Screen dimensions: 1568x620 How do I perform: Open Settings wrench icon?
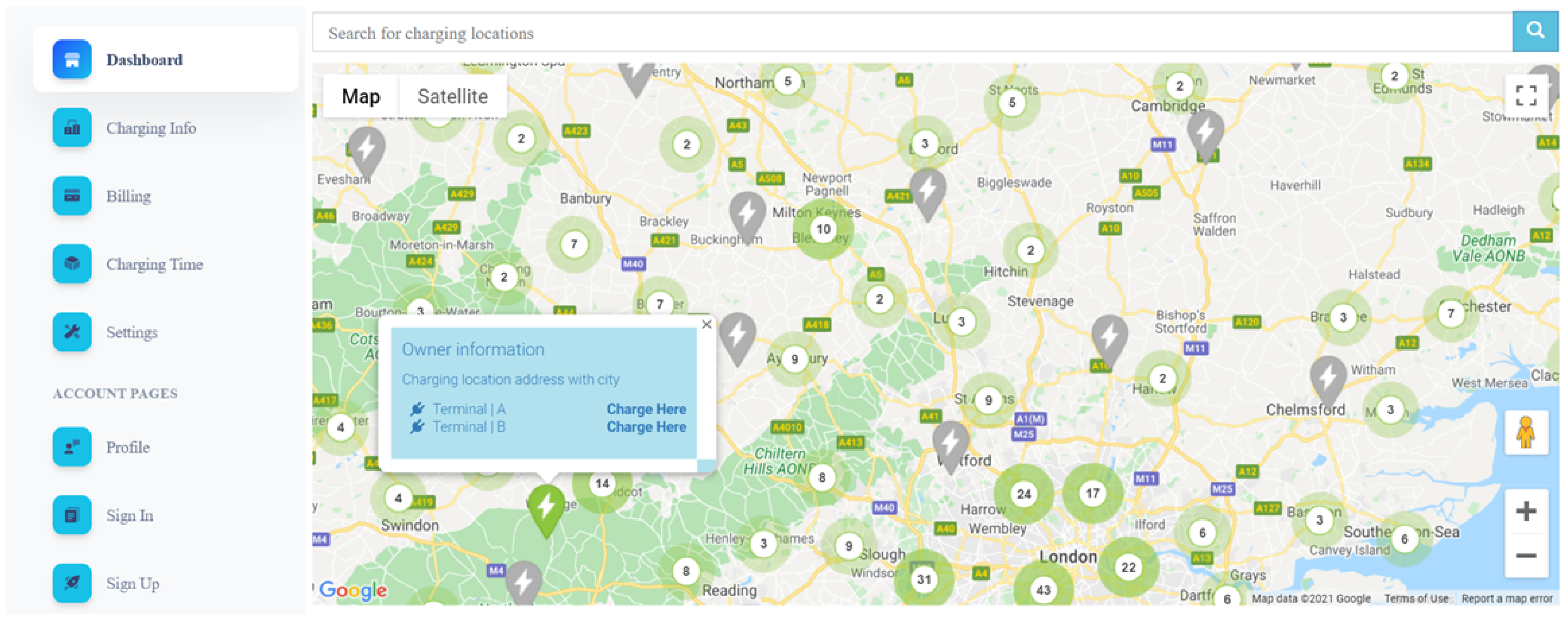click(x=72, y=332)
